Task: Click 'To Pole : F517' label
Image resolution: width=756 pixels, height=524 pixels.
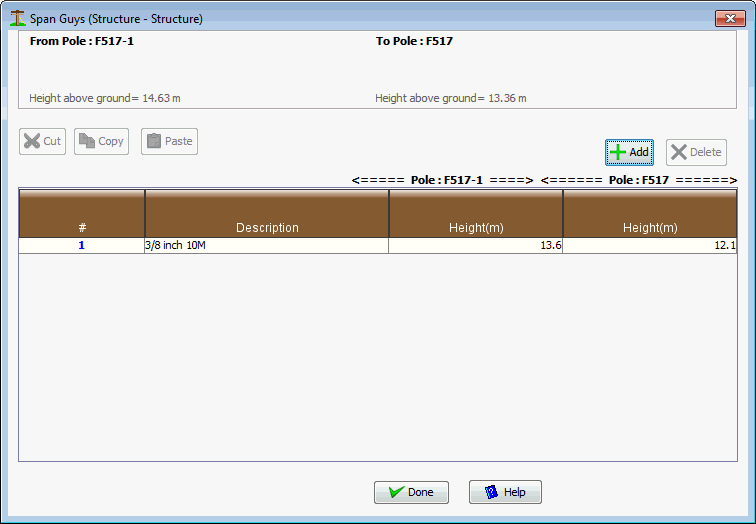Action: 414,41
